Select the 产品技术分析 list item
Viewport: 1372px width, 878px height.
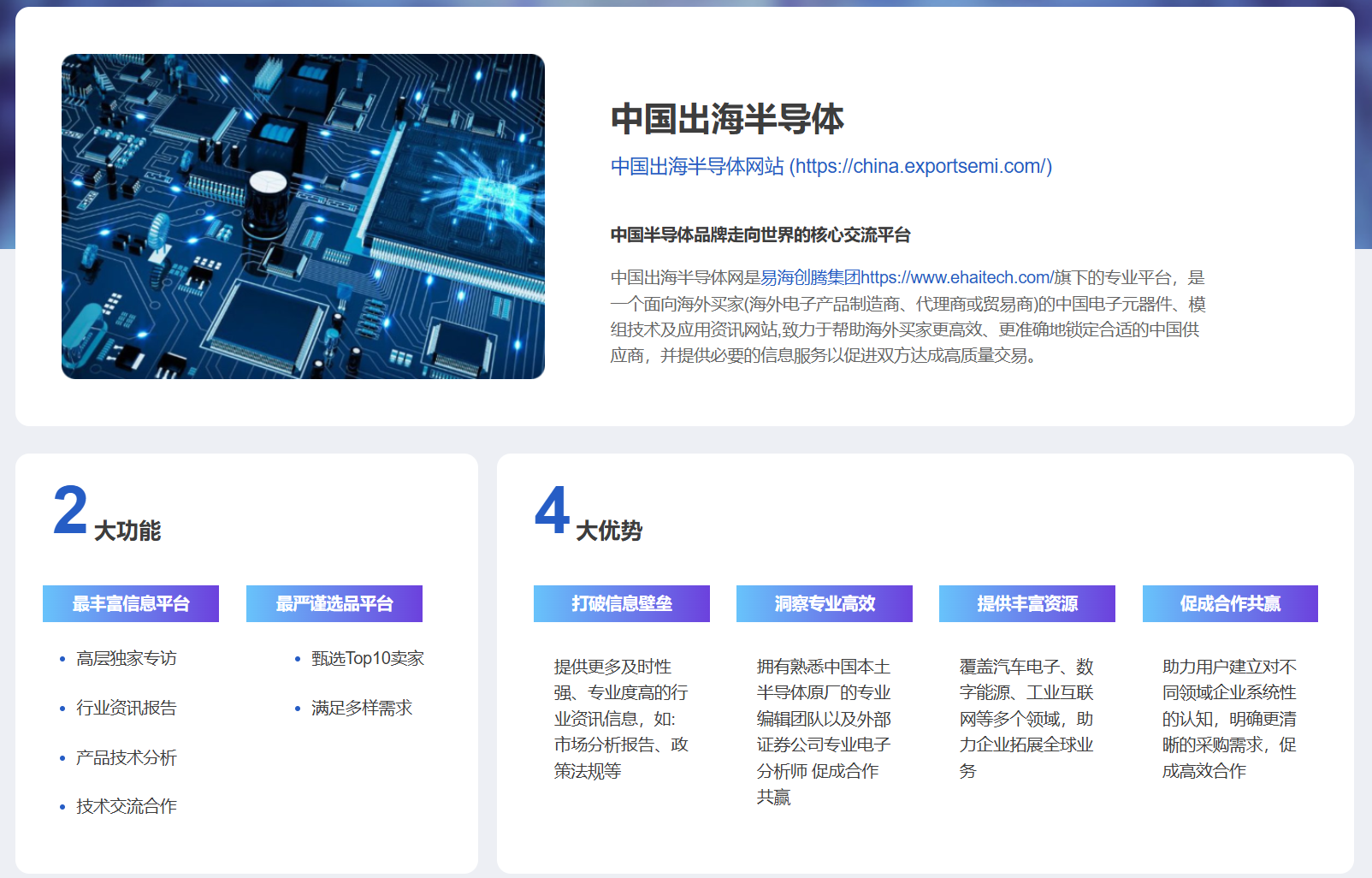click(126, 757)
